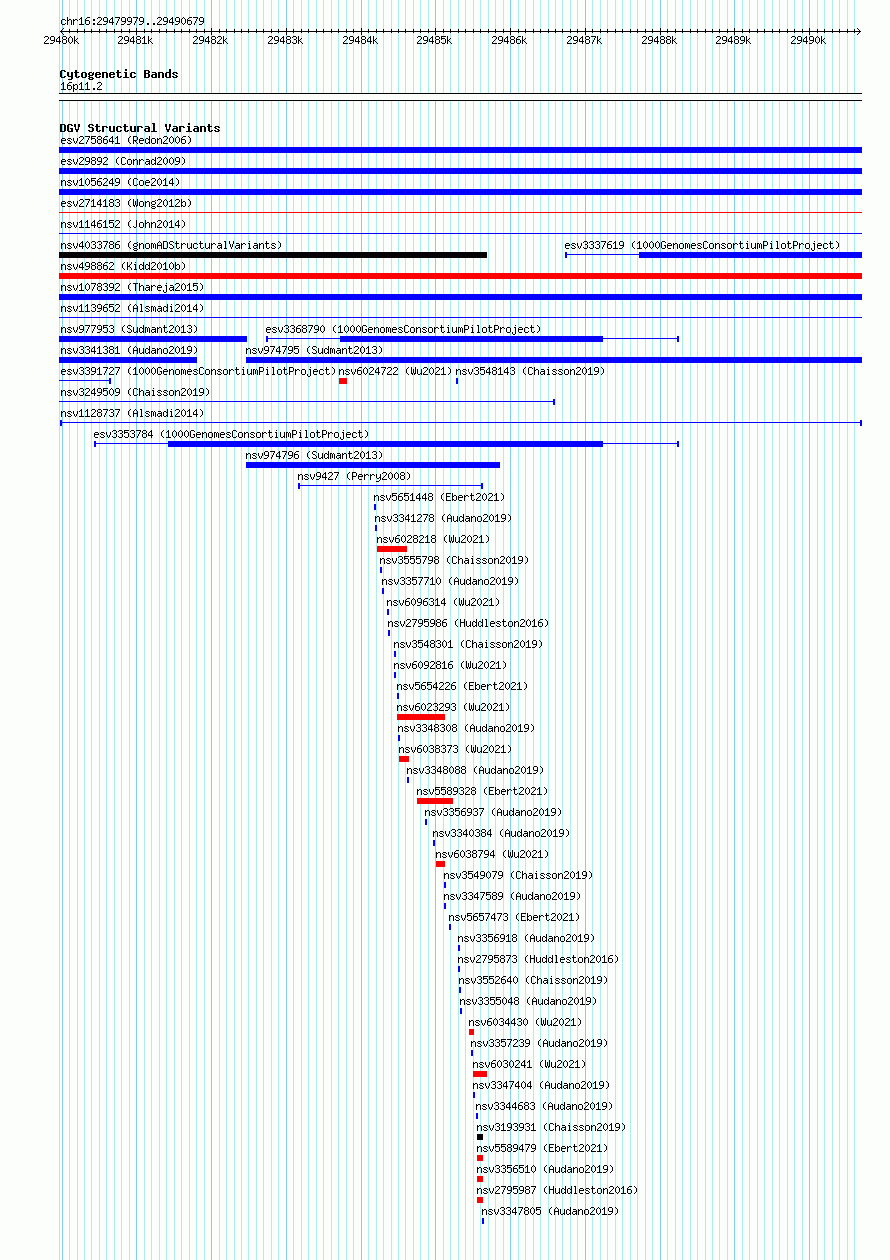
Task: Open nsv5654226 (Ebert2021) label
Action: pos(462,686)
